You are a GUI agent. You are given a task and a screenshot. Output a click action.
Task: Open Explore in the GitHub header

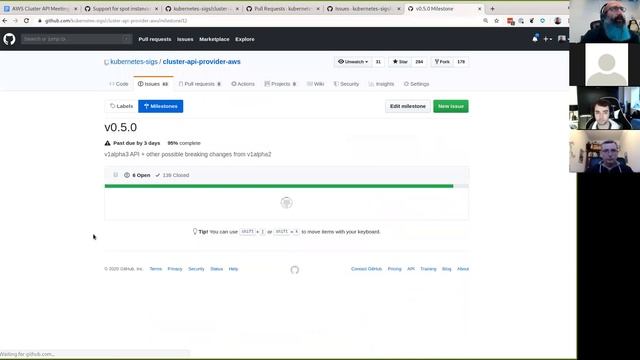245,39
